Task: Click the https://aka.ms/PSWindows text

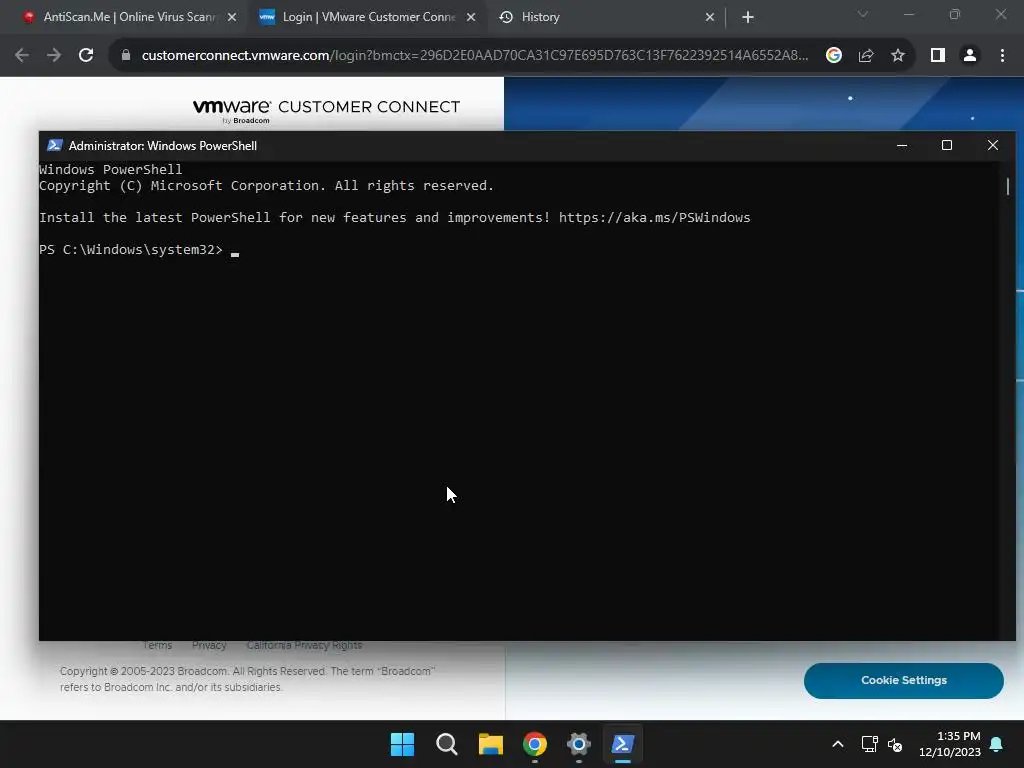Action: pos(654,217)
